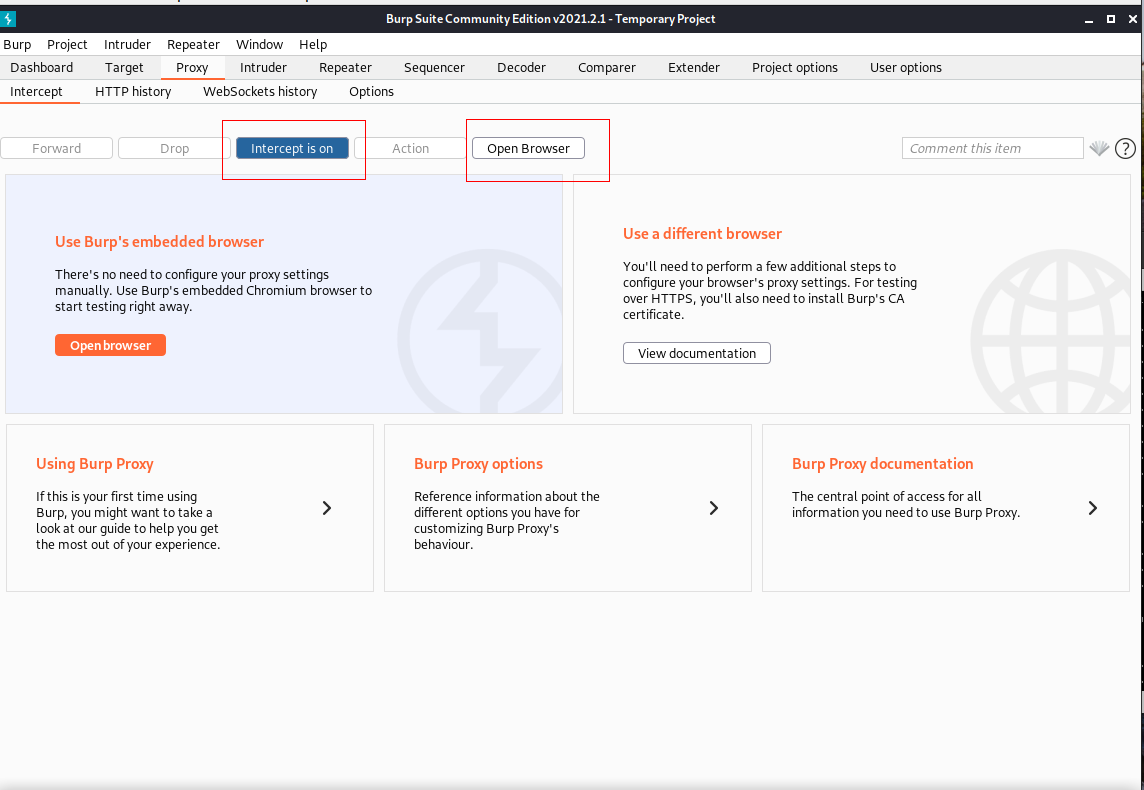Go to the Sequencer tab
The width and height of the screenshot is (1144, 790).
pyautogui.click(x=434, y=67)
